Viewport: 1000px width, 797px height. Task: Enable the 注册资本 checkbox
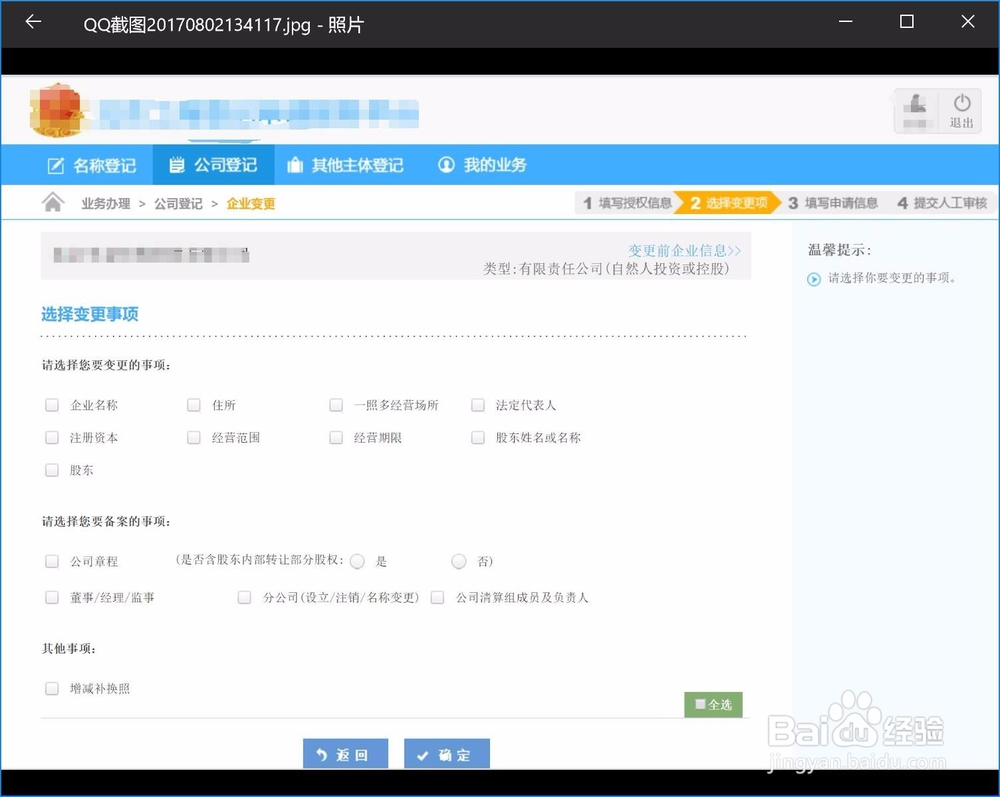[x=51, y=437]
